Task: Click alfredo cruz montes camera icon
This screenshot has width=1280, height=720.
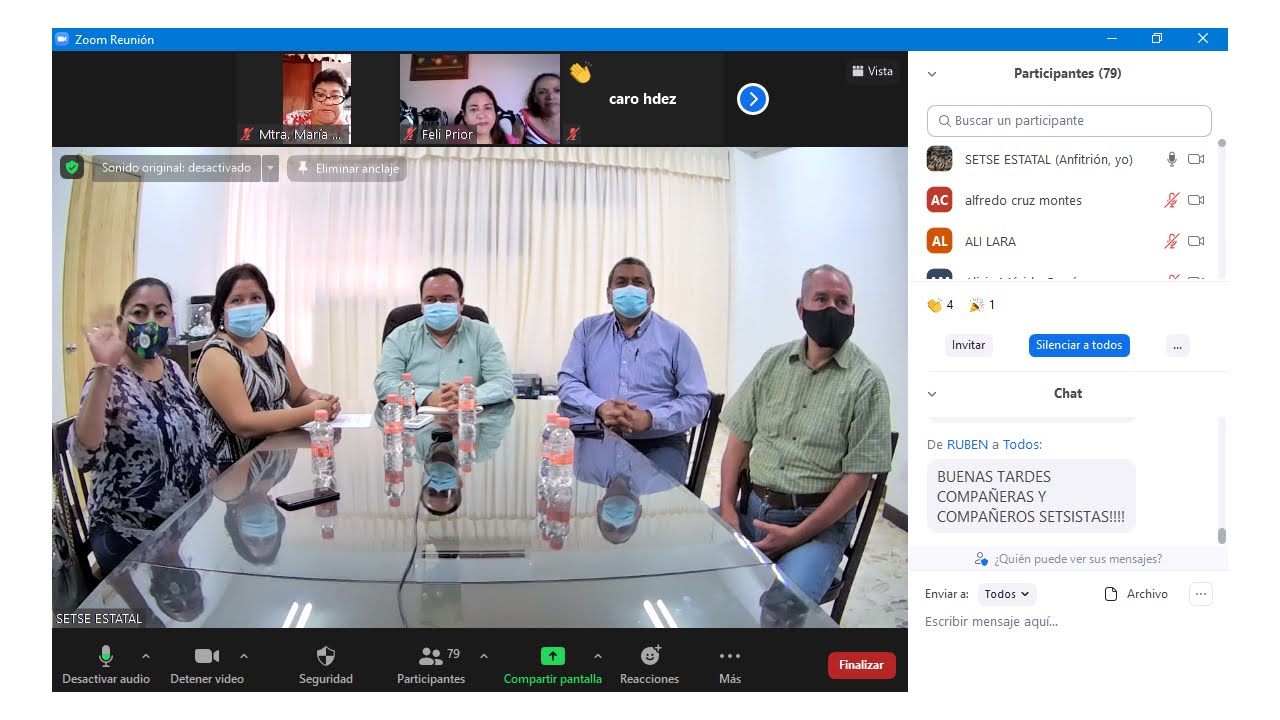Action: 1196,200
